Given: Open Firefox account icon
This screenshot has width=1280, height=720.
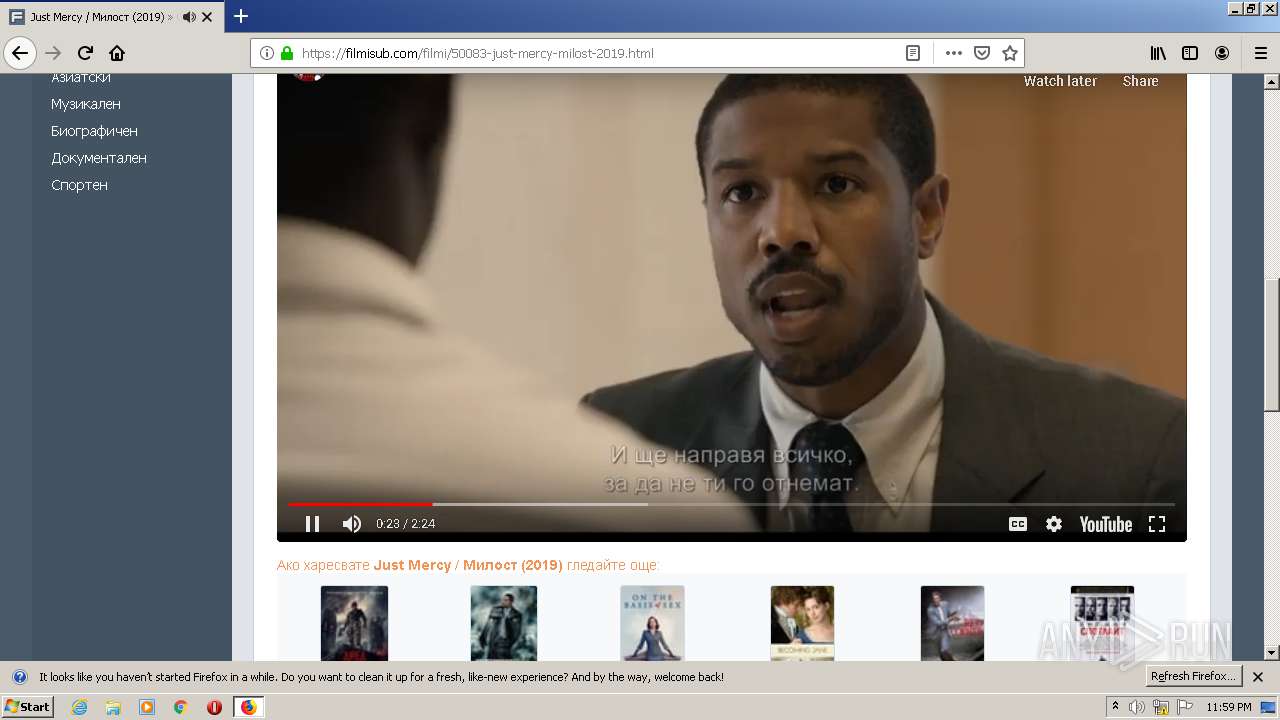Looking at the screenshot, I should coord(1222,53).
